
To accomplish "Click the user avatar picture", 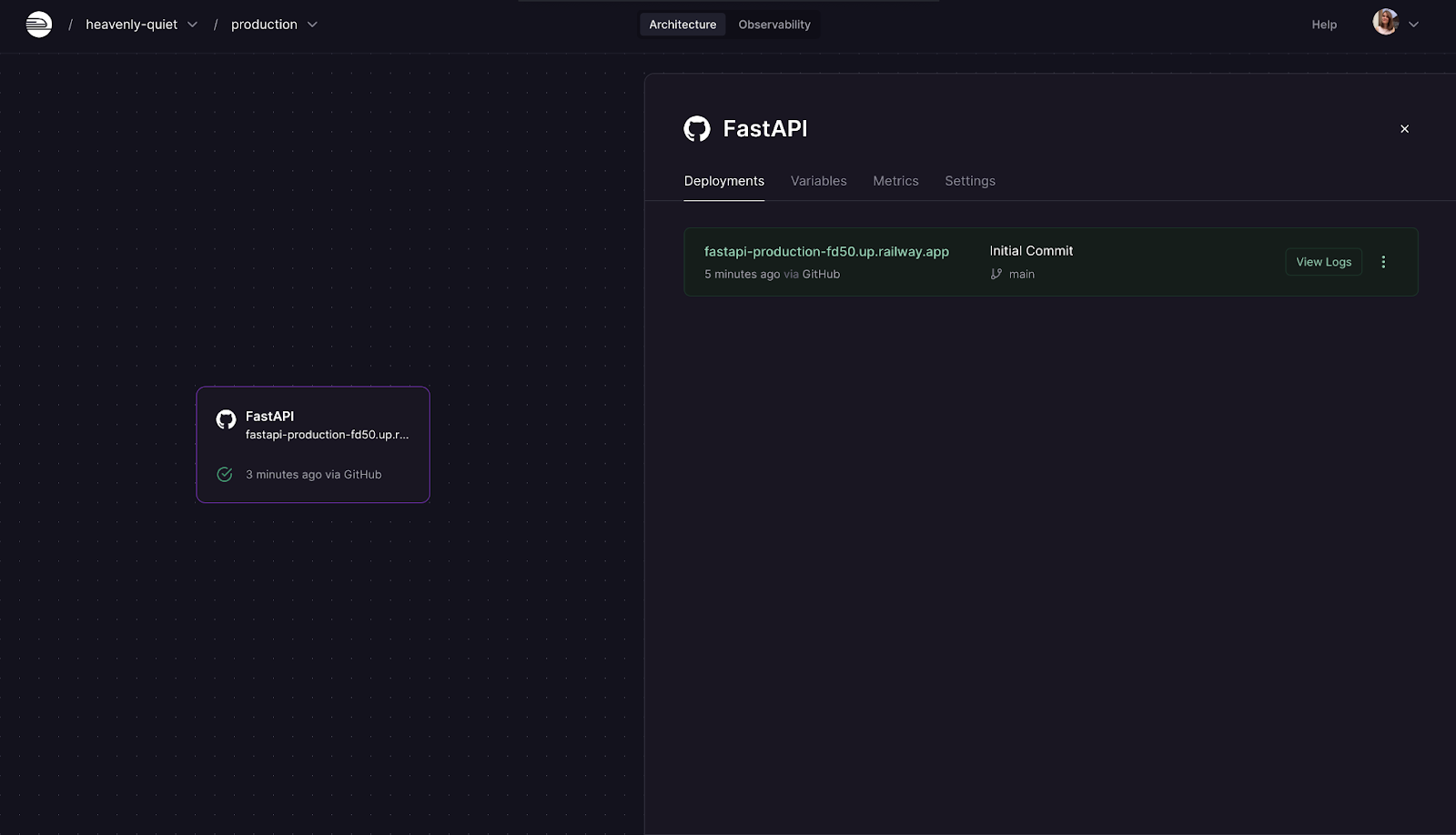I will tap(1385, 22).
